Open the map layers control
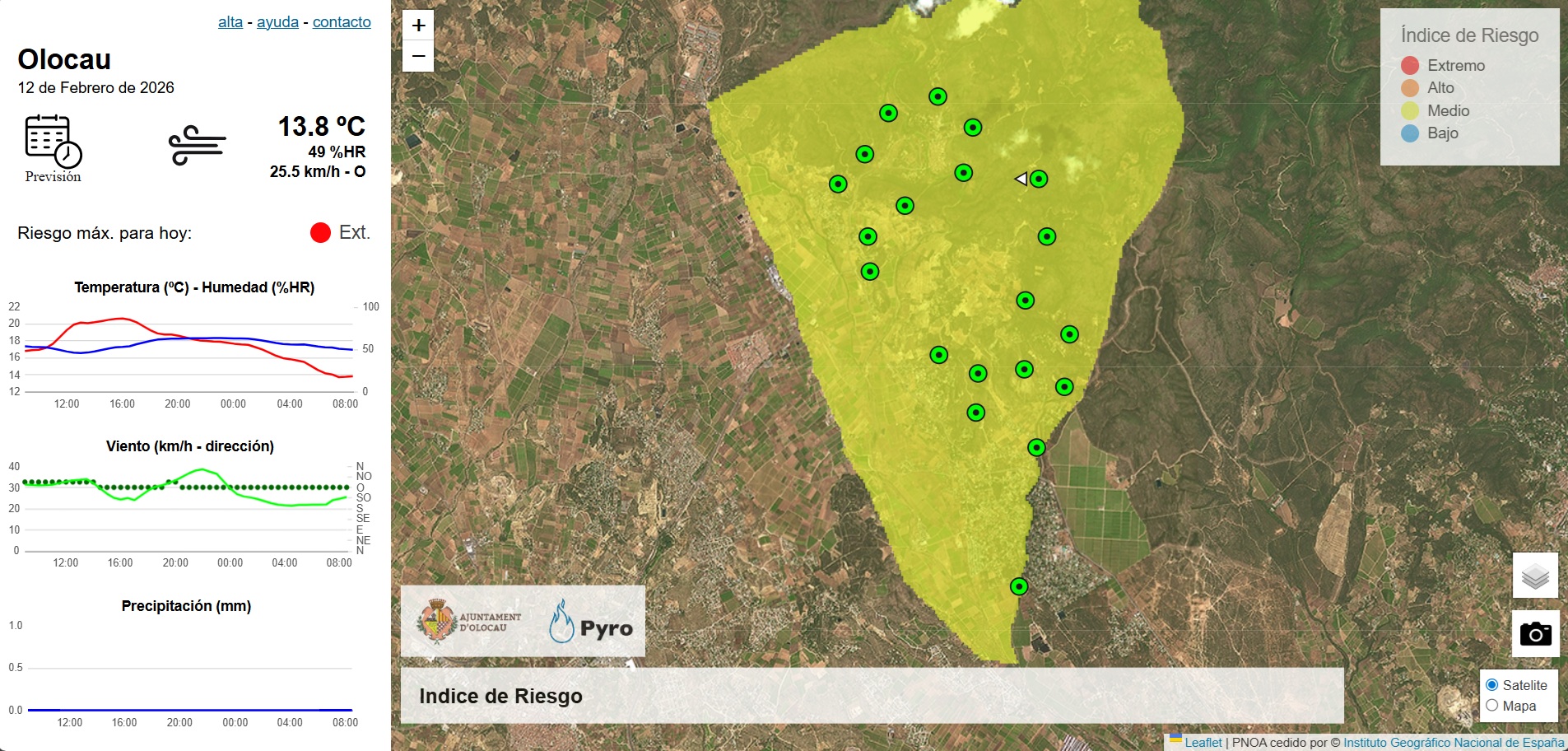This screenshot has height=751, width=1568. (x=1536, y=575)
